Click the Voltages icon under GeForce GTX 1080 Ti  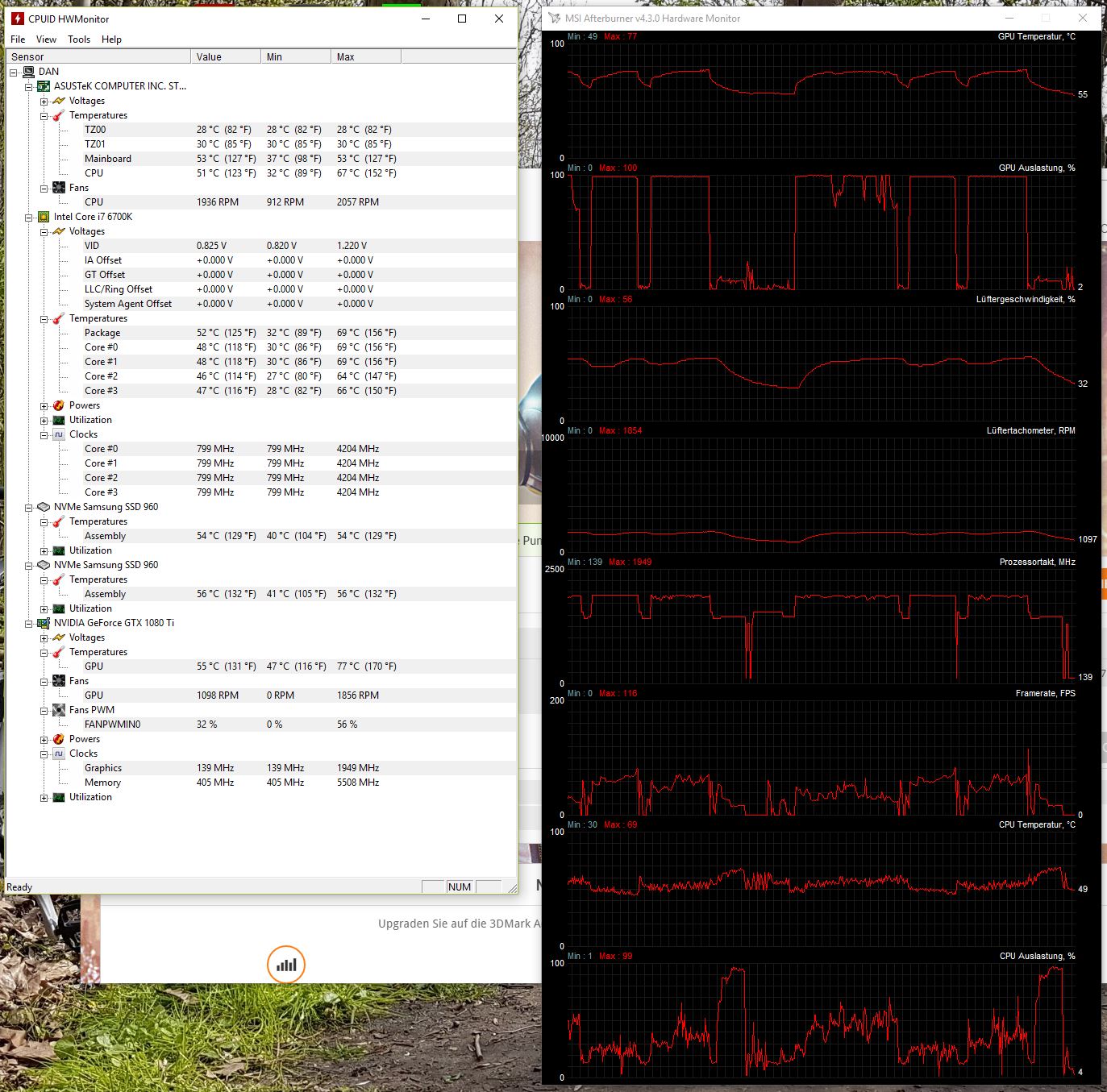click(x=59, y=637)
